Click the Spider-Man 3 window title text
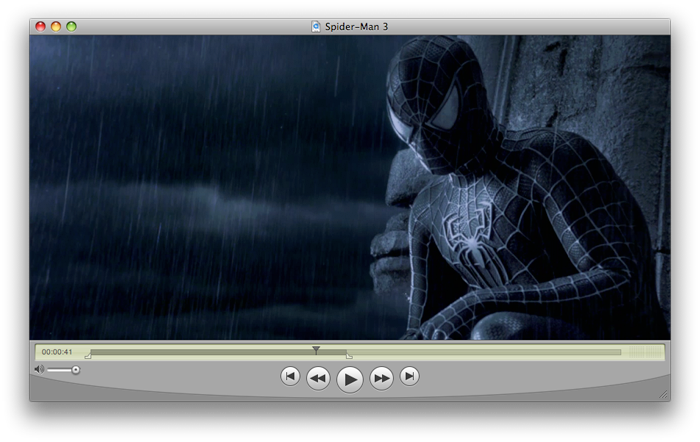The height and width of the screenshot is (442, 700). tap(355, 26)
